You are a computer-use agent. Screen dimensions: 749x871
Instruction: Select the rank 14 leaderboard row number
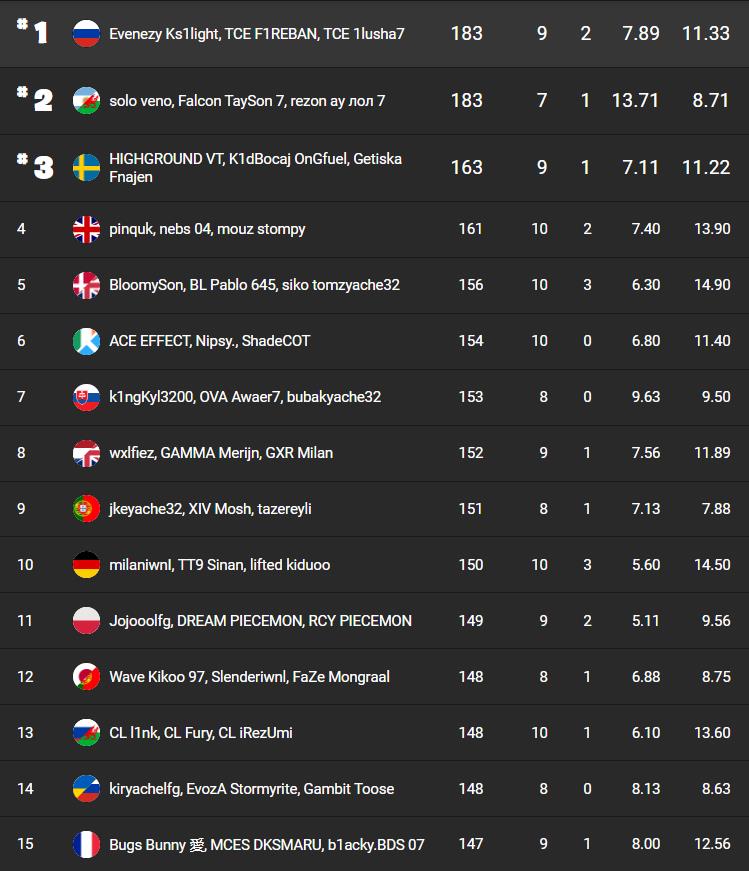pos(26,788)
